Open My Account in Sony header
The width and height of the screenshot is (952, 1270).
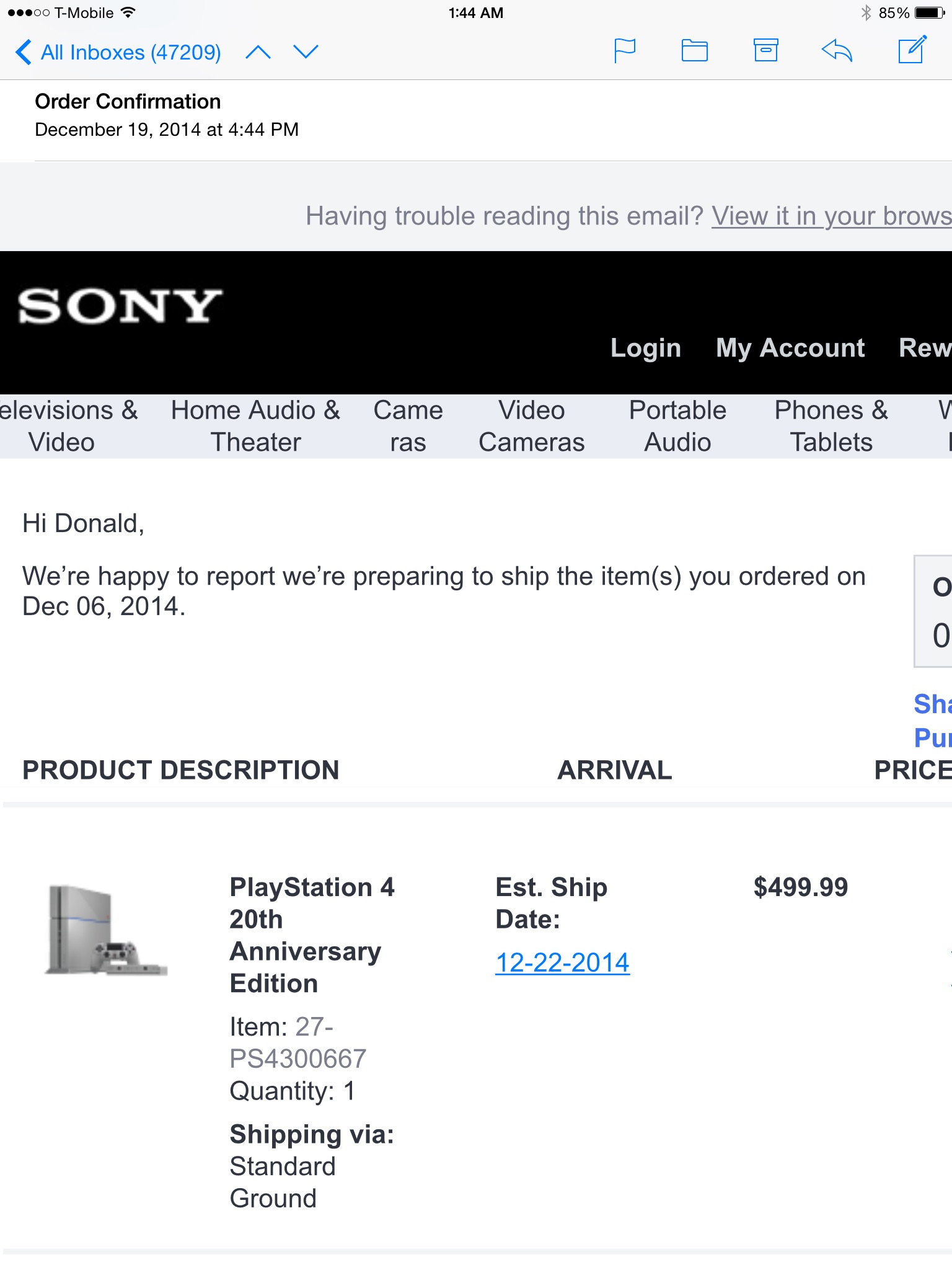790,348
